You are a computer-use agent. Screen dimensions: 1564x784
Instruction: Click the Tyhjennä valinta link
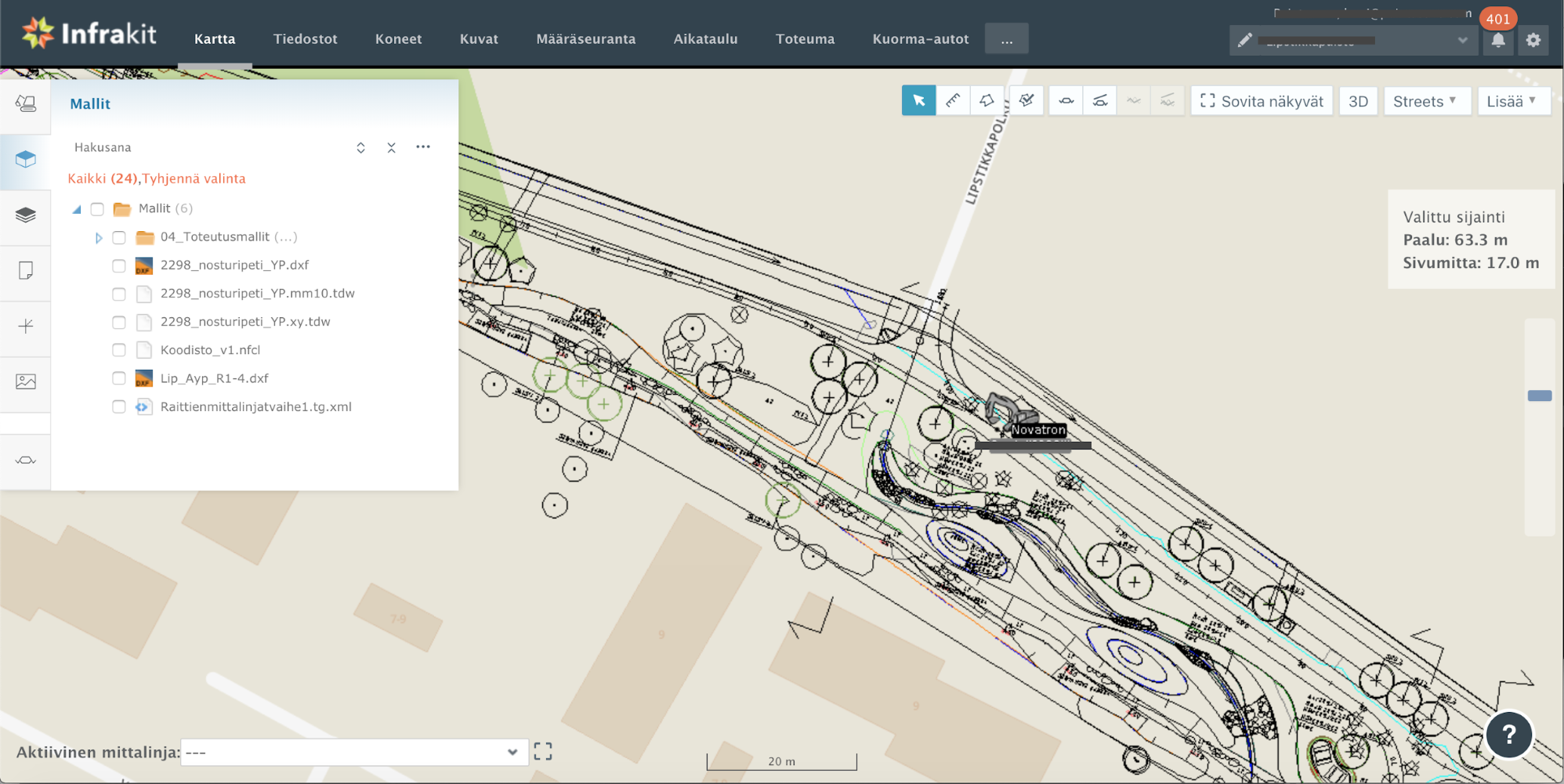[194, 179]
